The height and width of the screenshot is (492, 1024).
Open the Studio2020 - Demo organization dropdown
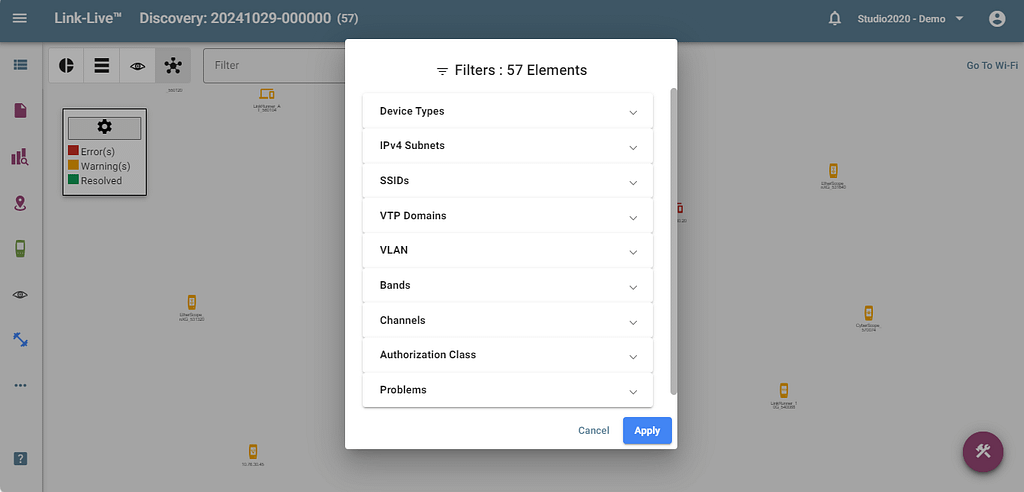click(x=909, y=19)
